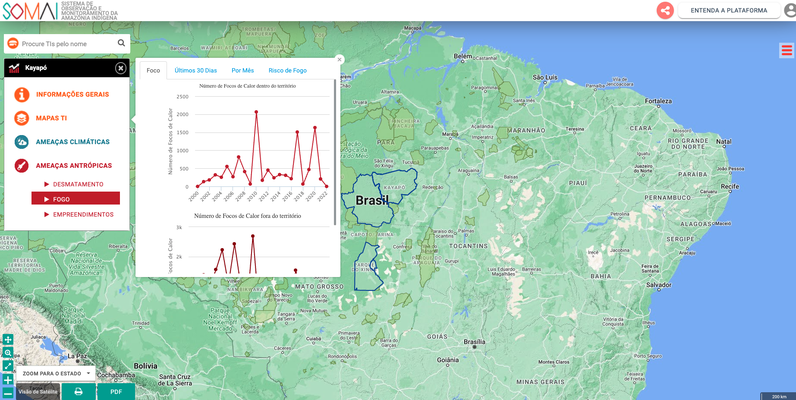The width and height of the screenshot is (796, 400).
Task: Open the Risco de Fogo tab
Action: click(x=288, y=70)
